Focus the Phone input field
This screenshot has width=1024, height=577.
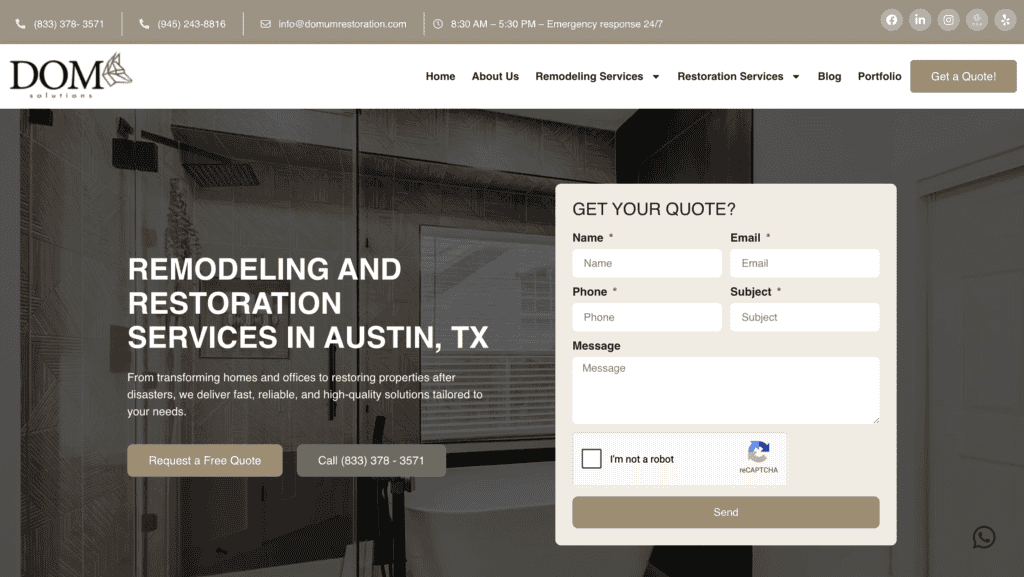click(647, 317)
